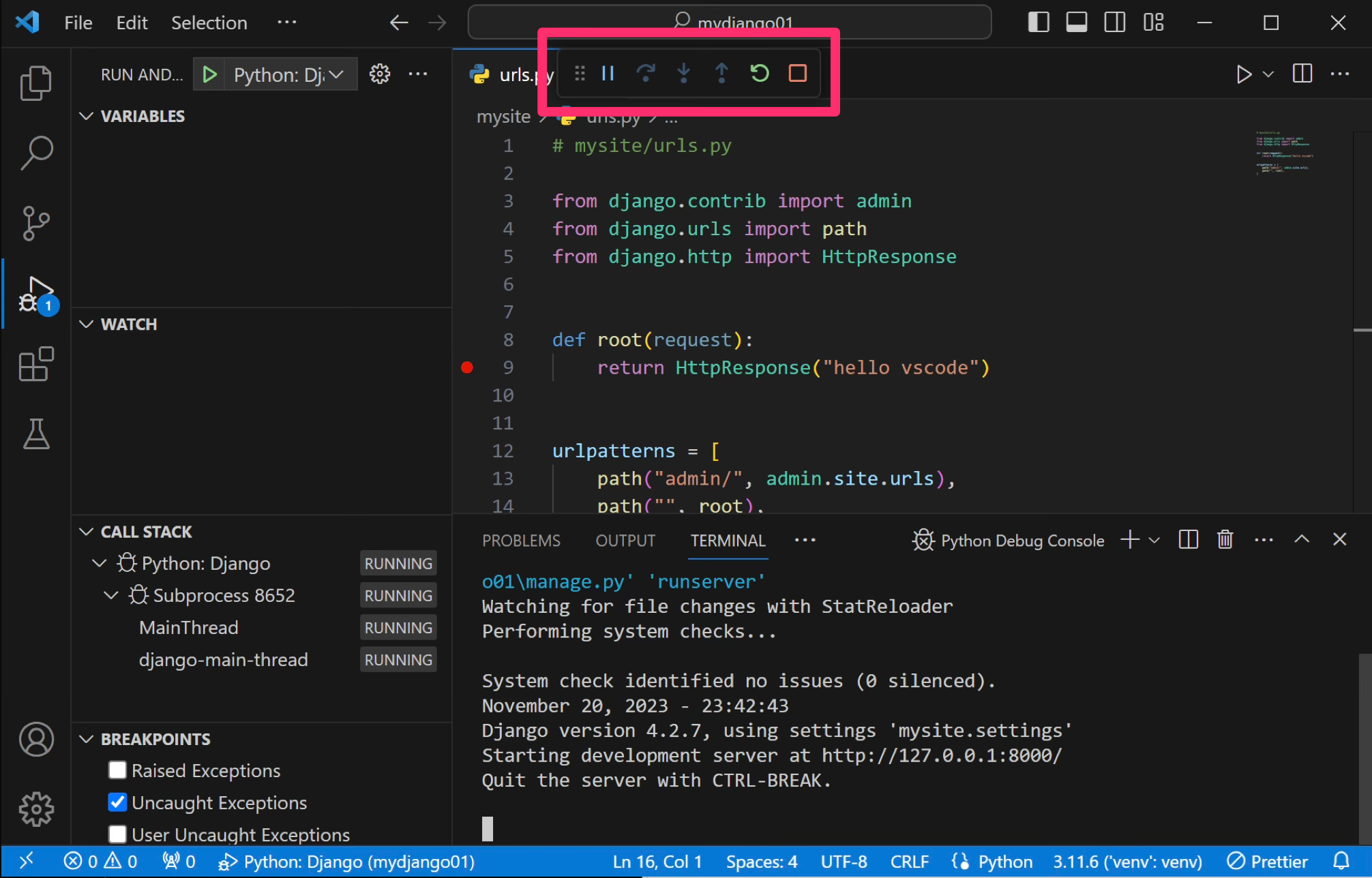Screen dimensions: 1372x878
Task: Pause the running debug session
Action: 608,74
